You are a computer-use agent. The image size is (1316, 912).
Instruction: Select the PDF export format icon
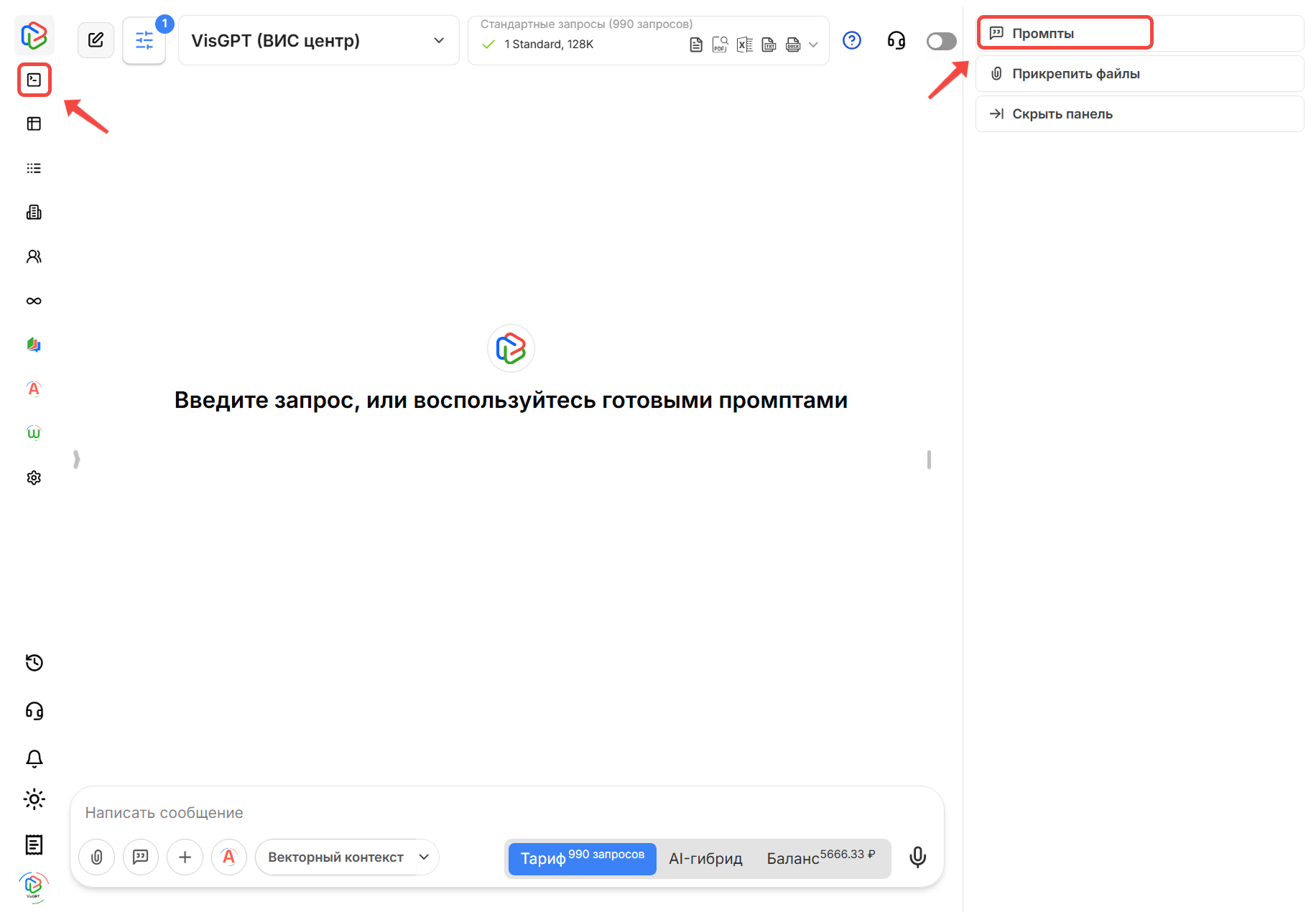click(x=720, y=44)
